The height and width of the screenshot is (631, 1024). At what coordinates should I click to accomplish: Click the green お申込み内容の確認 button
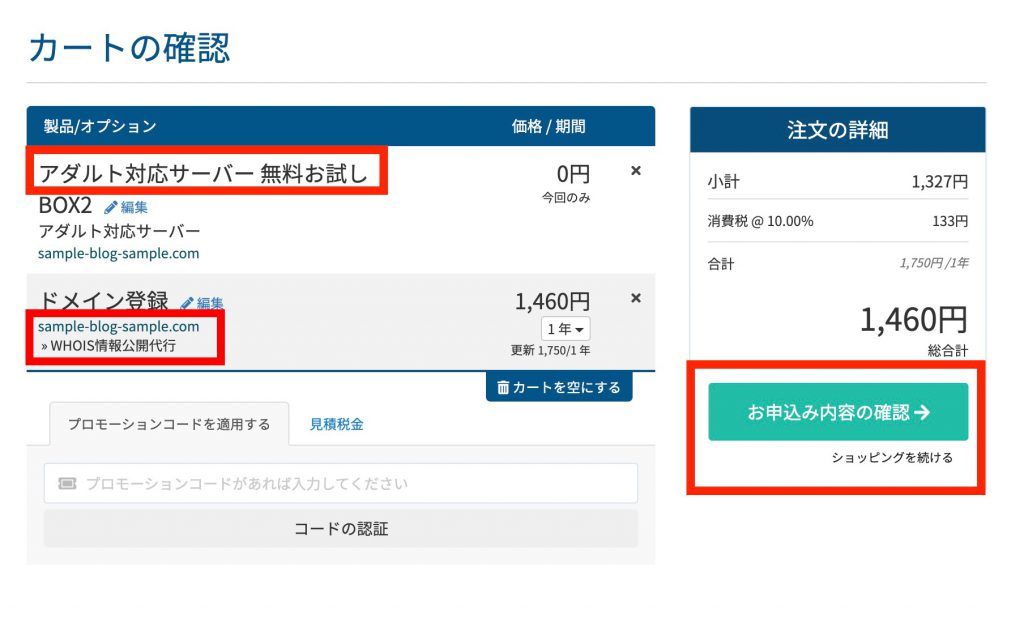[838, 412]
